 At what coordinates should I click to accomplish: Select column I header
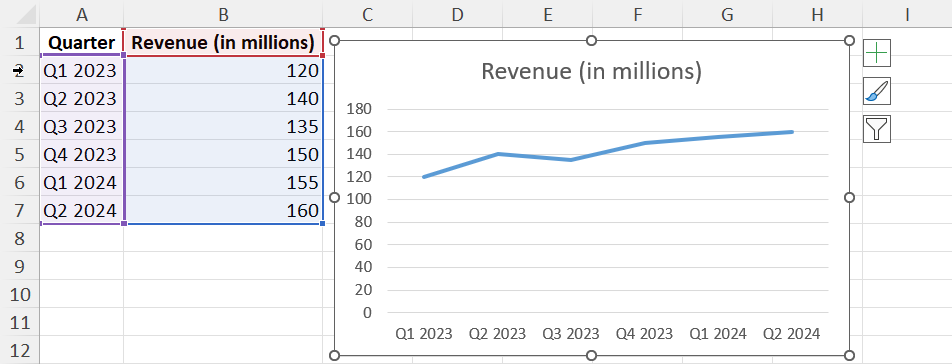point(907,14)
